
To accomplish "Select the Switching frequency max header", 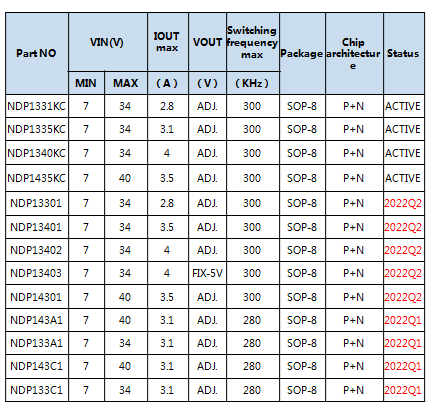I will pos(252,42).
